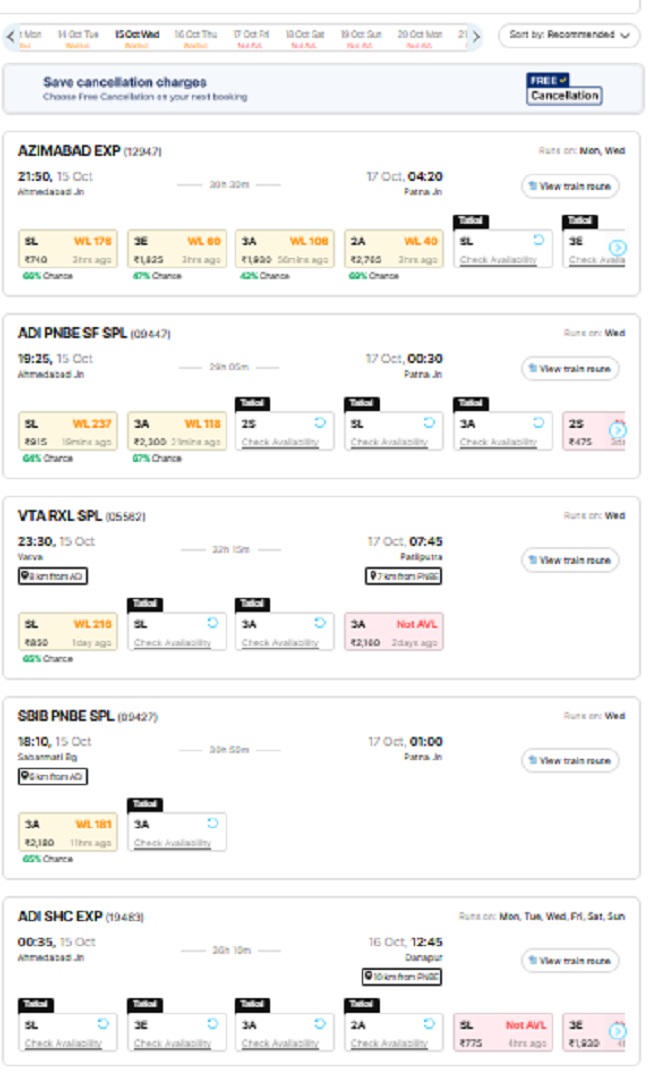Select 17 Oct Fri date tab
This screenshot has height=1086, width=650.
tap(251, 38)
